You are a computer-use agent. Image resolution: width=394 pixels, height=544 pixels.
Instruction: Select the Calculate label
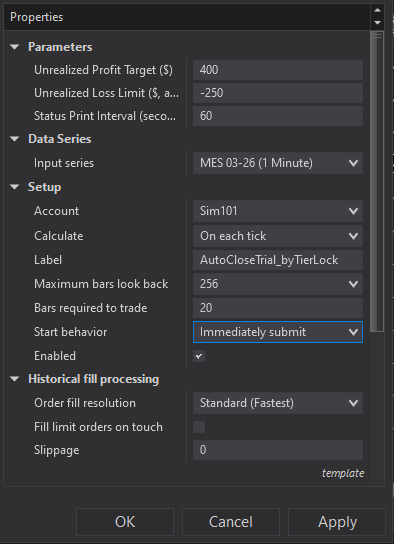(59, 236)
